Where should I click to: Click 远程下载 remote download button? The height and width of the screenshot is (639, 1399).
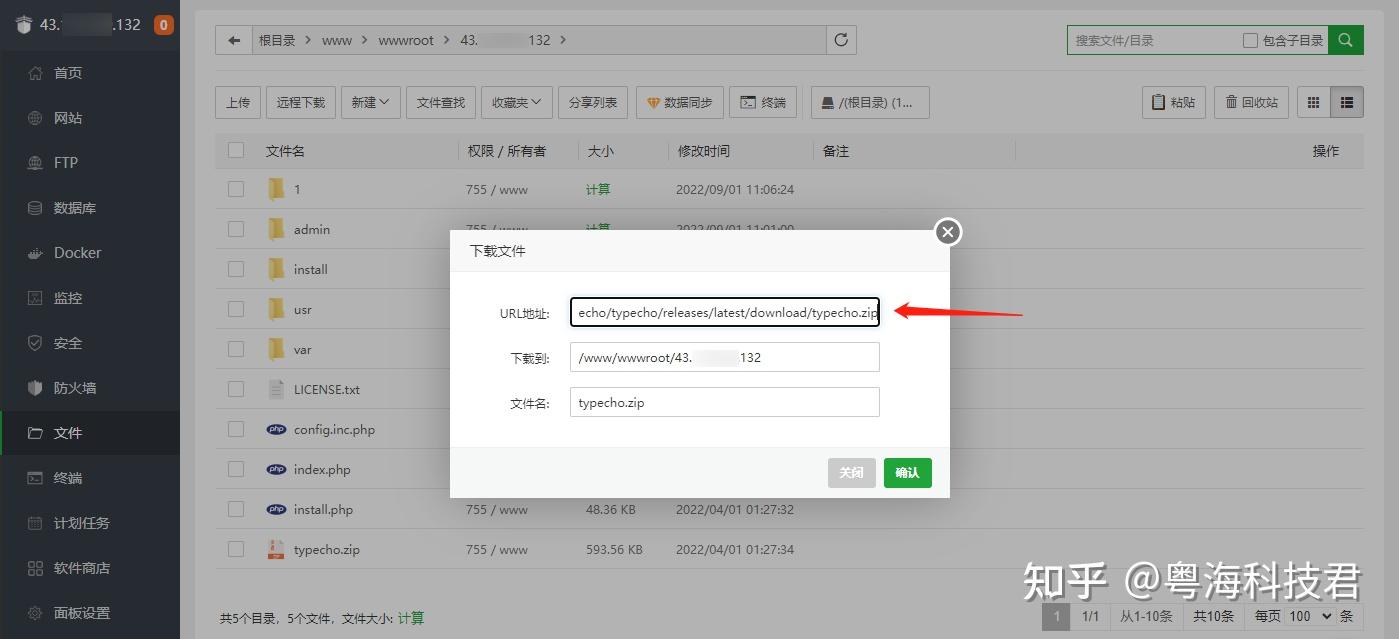click(301, 102)
